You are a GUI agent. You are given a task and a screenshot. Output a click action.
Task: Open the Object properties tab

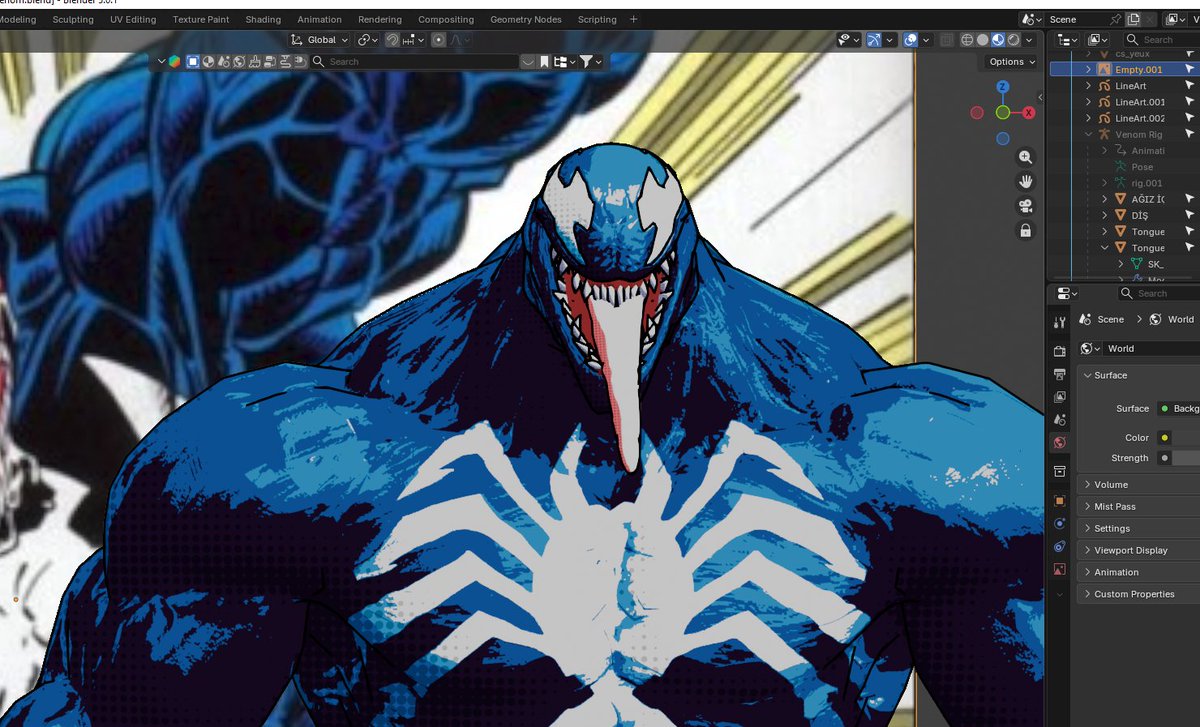click(x=1060, y=500)
